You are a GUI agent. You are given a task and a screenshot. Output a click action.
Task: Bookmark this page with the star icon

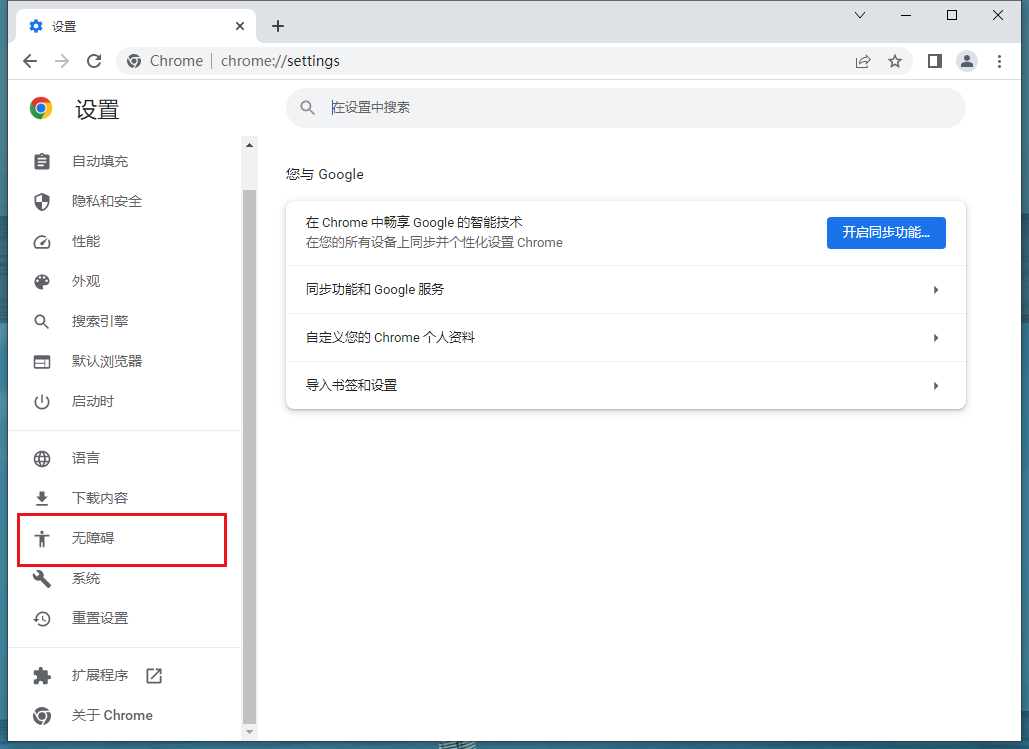point(895,61)
